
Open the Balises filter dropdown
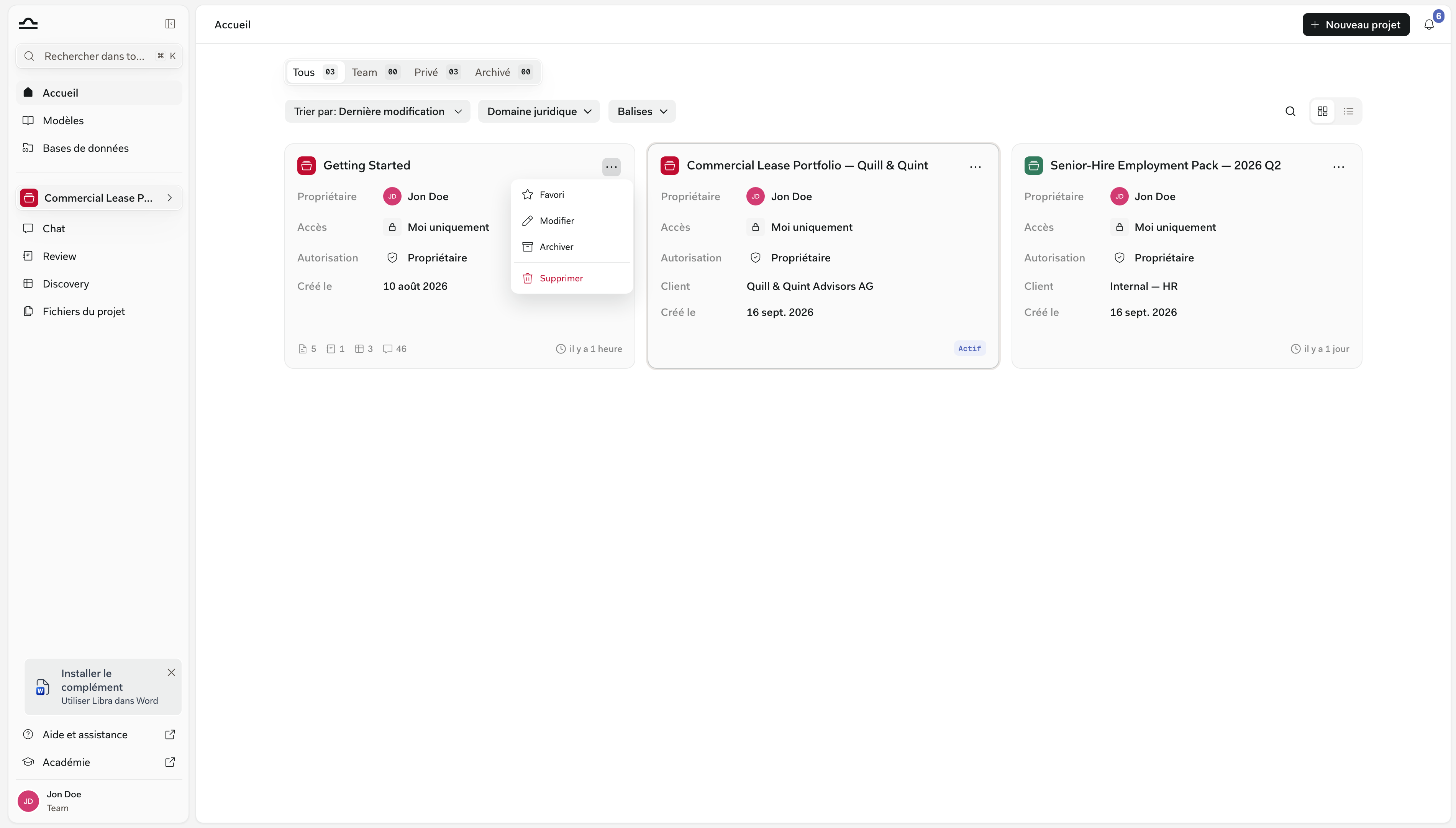click(x=642, y=112)
